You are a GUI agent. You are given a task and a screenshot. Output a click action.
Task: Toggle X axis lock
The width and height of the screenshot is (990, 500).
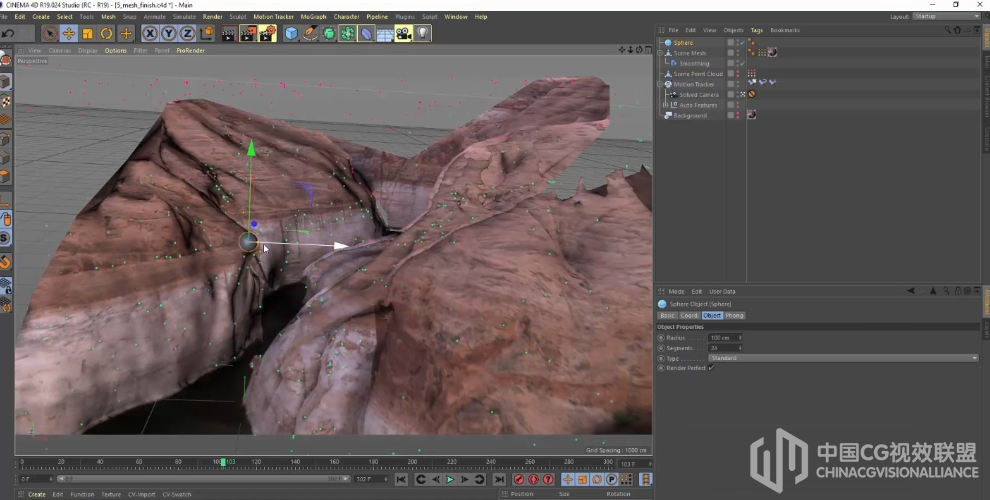pos(150,33)
